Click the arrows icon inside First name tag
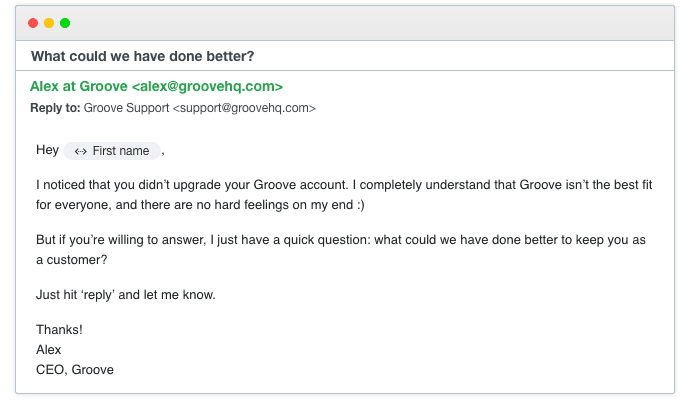The height and width of the screenshot is (400, 690). click(80, 151)
